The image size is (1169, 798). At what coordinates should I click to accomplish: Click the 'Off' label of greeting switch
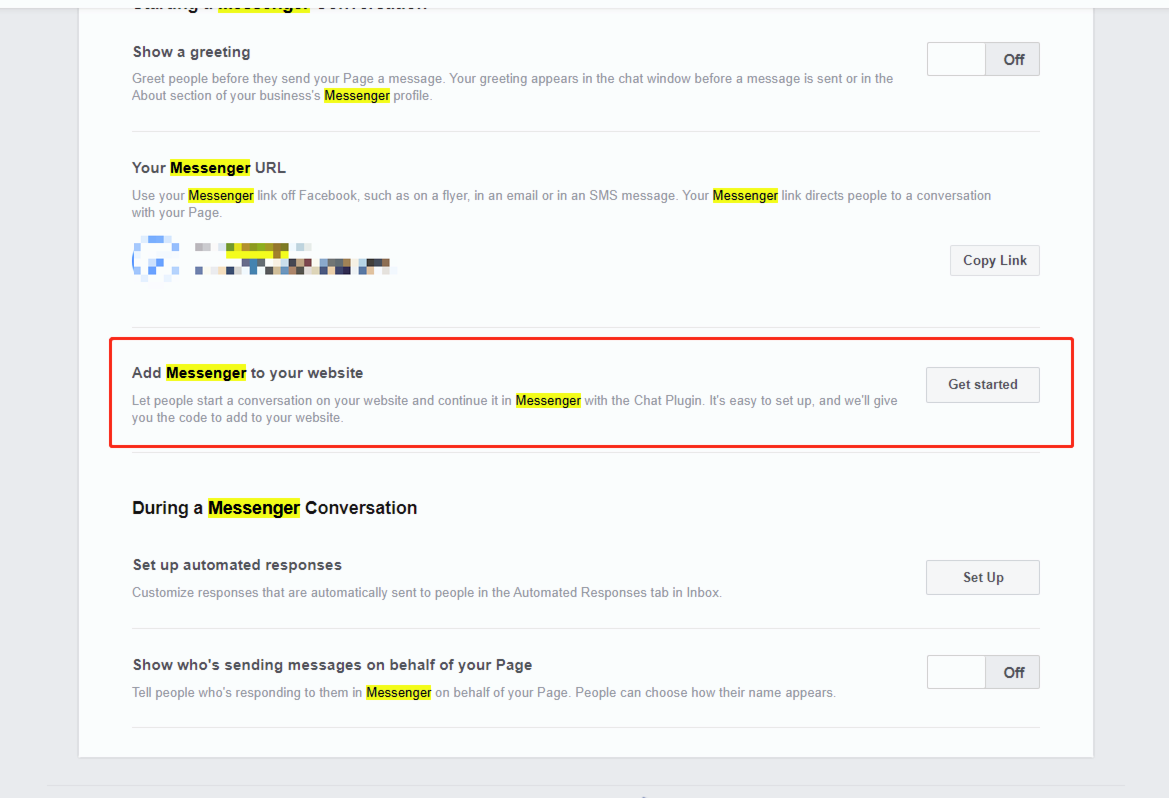click(1013, 60)
